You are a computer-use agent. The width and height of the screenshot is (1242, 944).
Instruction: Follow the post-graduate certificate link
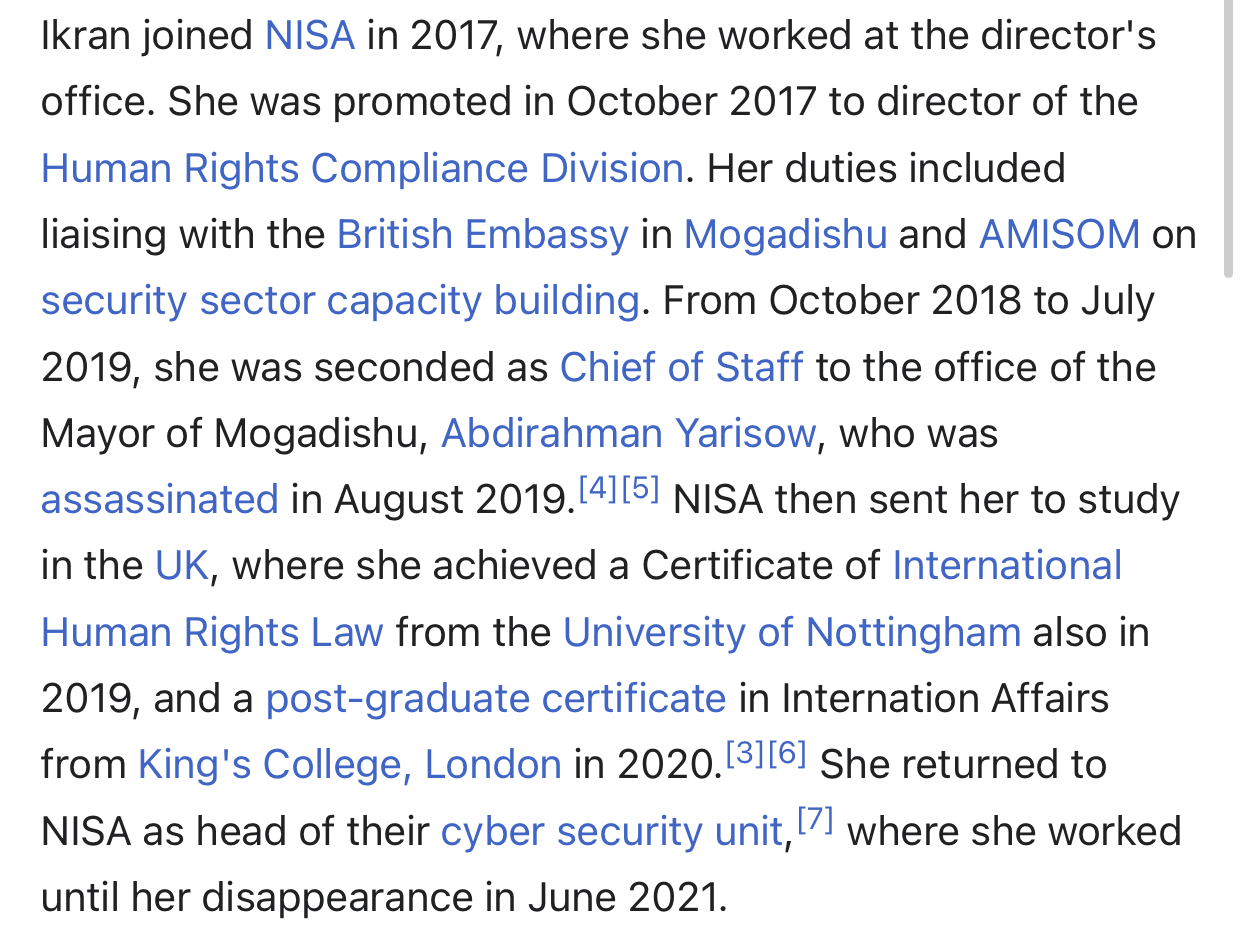(x=496, y=698)
